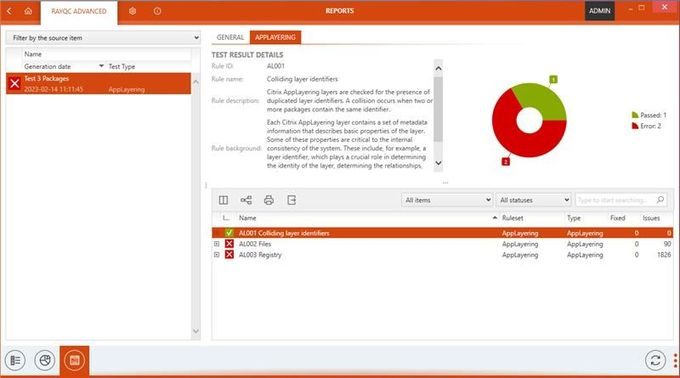Open the reports icon in bottom bar
The image size is (680, 378).
pyautogui.click(x=75, y=360)
